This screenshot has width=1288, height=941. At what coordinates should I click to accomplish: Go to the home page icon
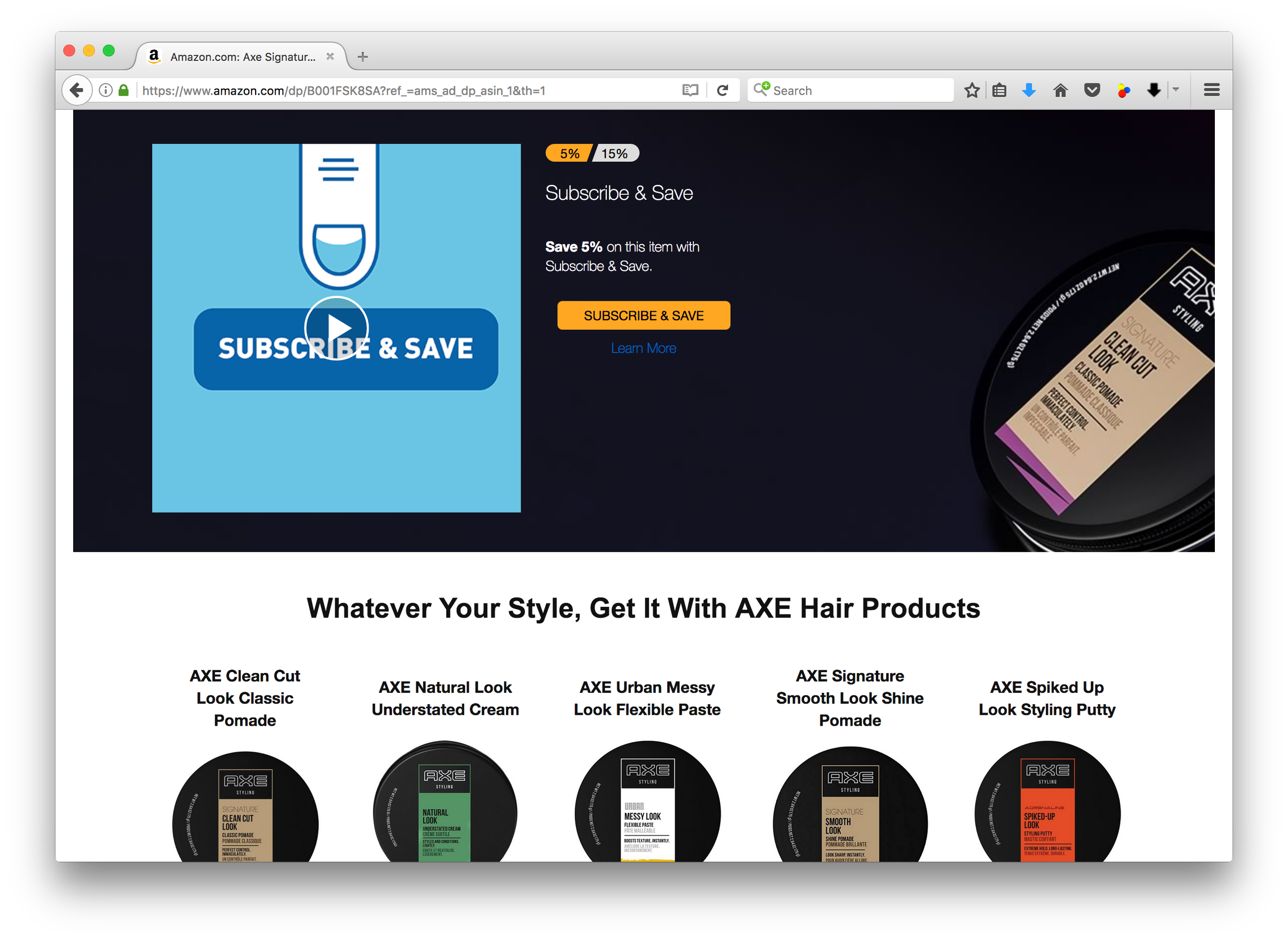coord(1060,90)
